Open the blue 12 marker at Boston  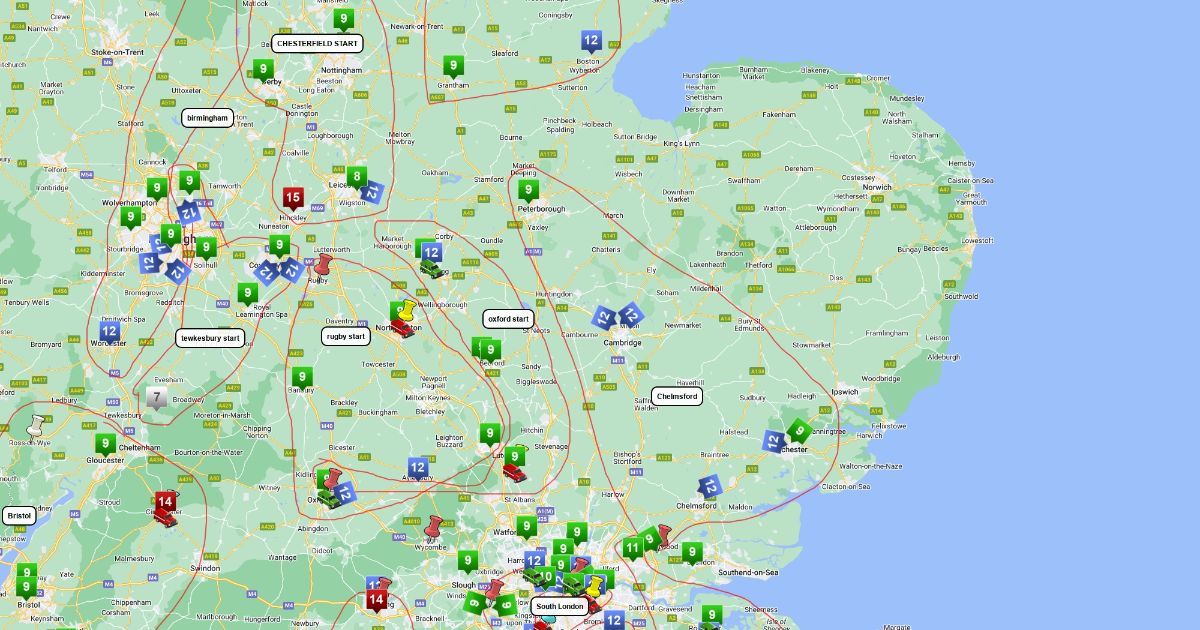click(x=591, y=43)
